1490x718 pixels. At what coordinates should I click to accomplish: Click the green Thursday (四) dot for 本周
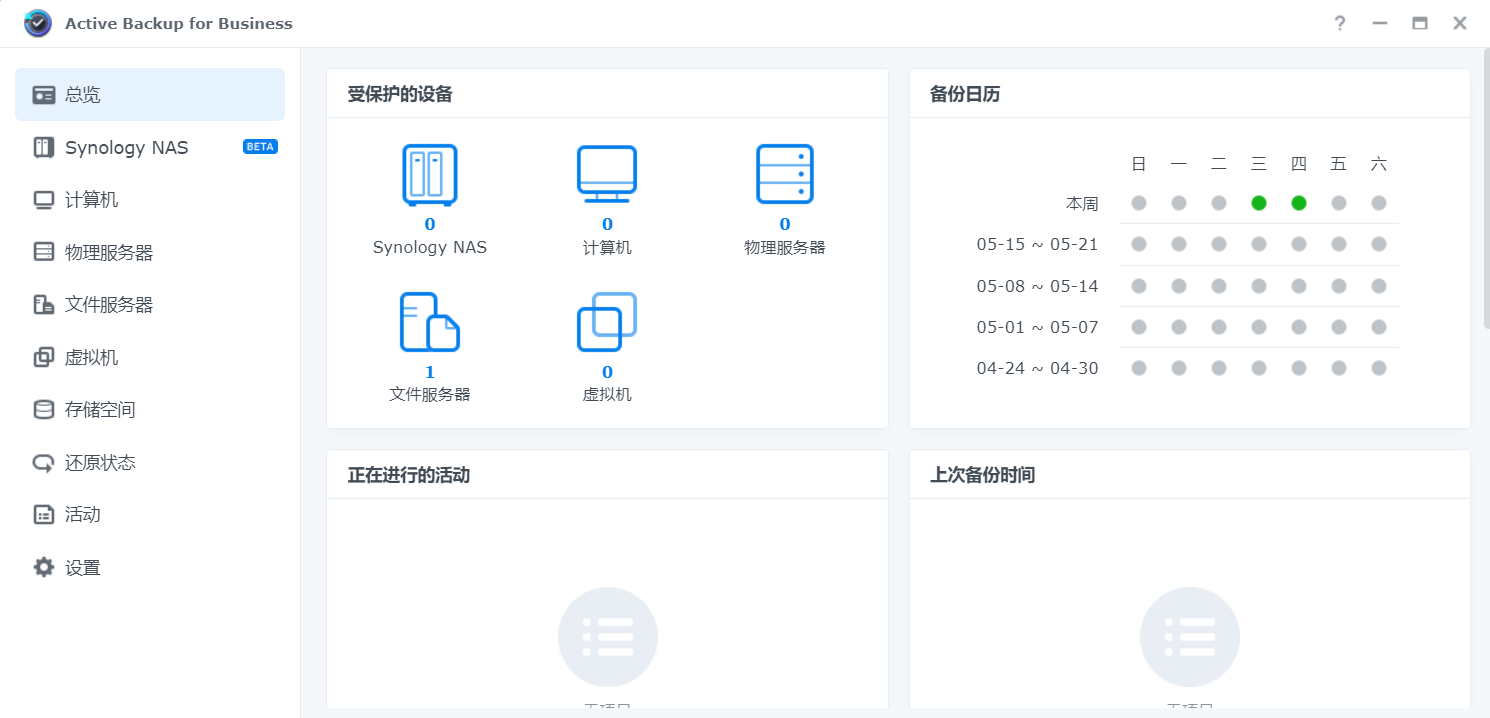coord(1299,203)
